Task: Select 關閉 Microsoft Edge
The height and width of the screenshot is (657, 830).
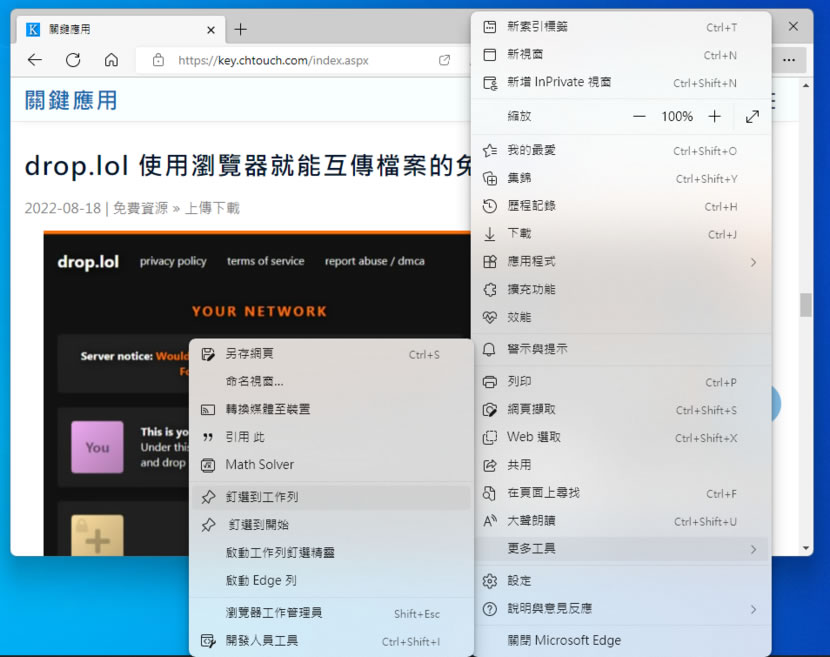Action: pos(621,640)
